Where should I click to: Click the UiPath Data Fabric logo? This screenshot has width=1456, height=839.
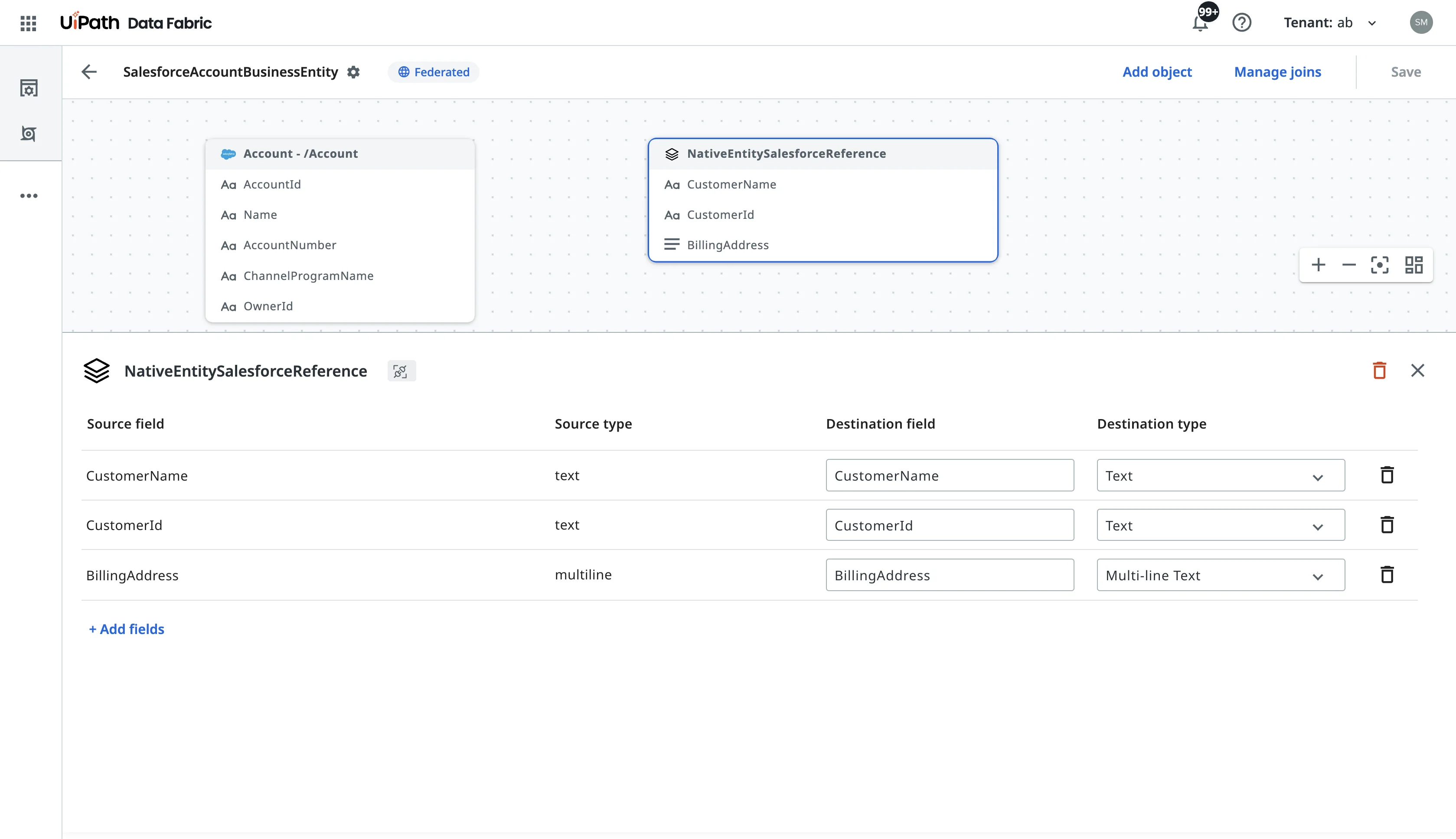(x=136, y=23)
